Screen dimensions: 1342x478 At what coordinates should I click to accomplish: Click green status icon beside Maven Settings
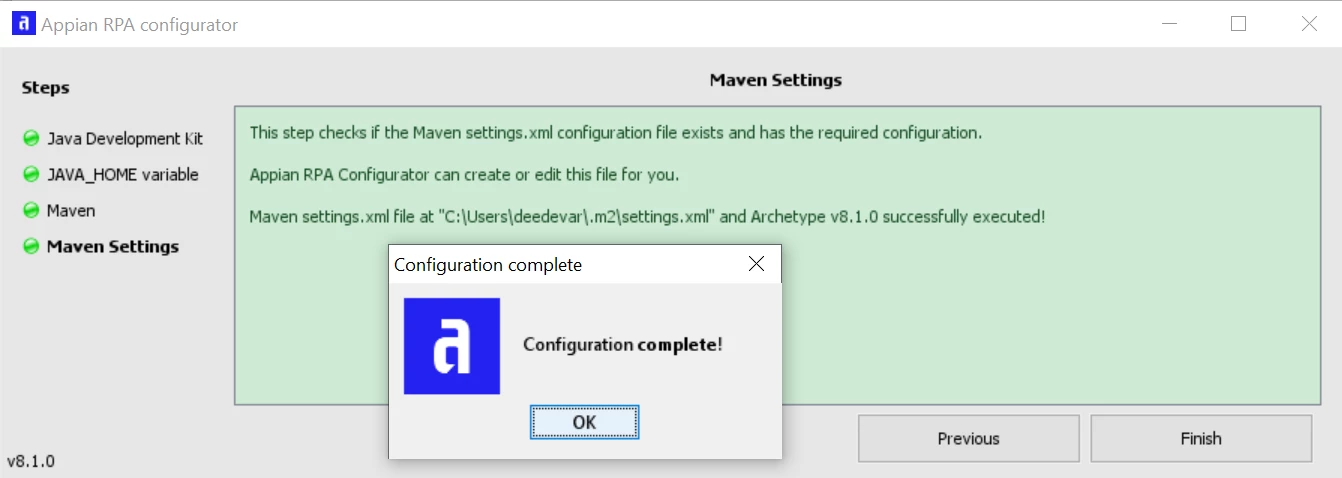pos(31,246)
